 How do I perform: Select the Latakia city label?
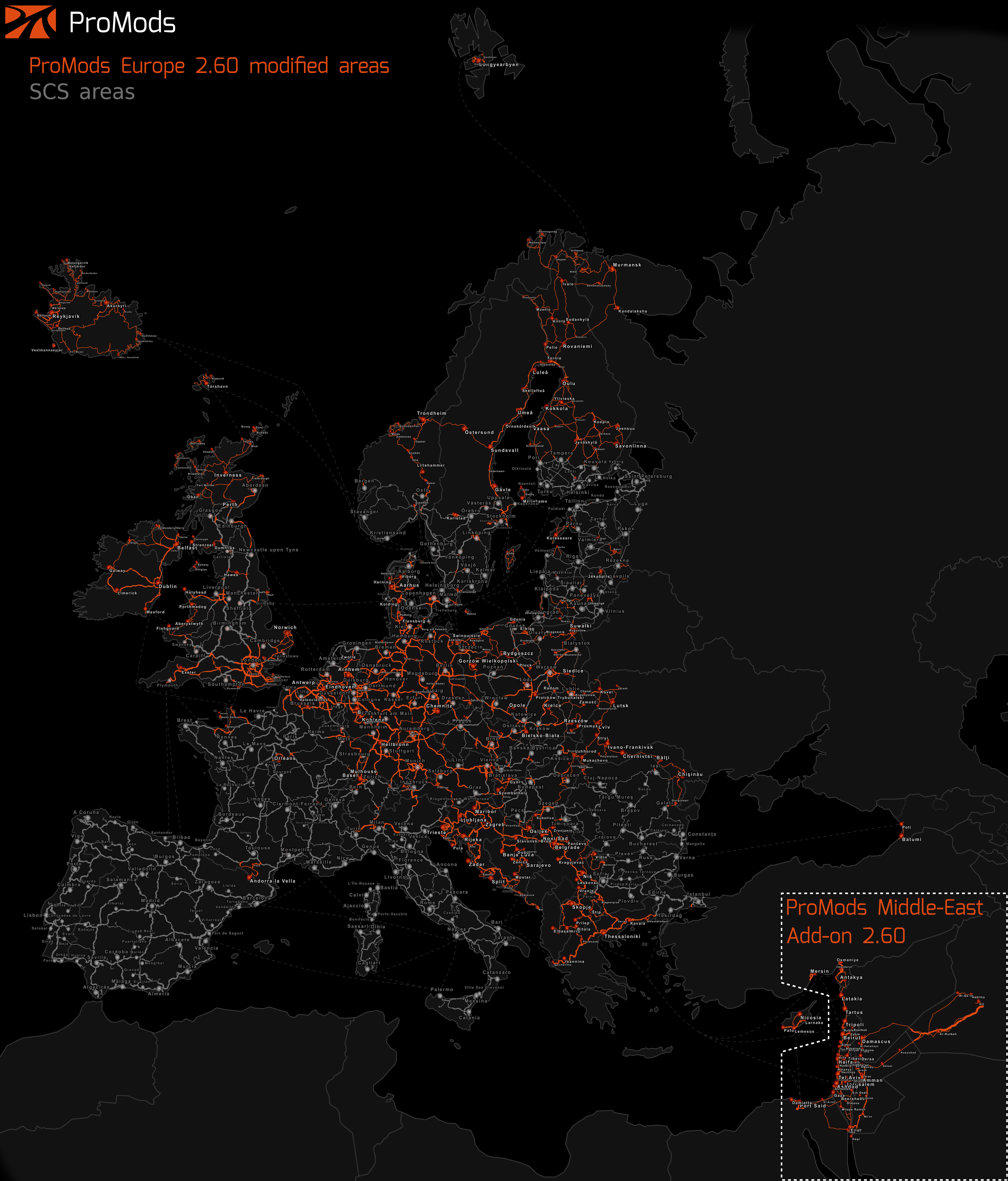(852, 999)
